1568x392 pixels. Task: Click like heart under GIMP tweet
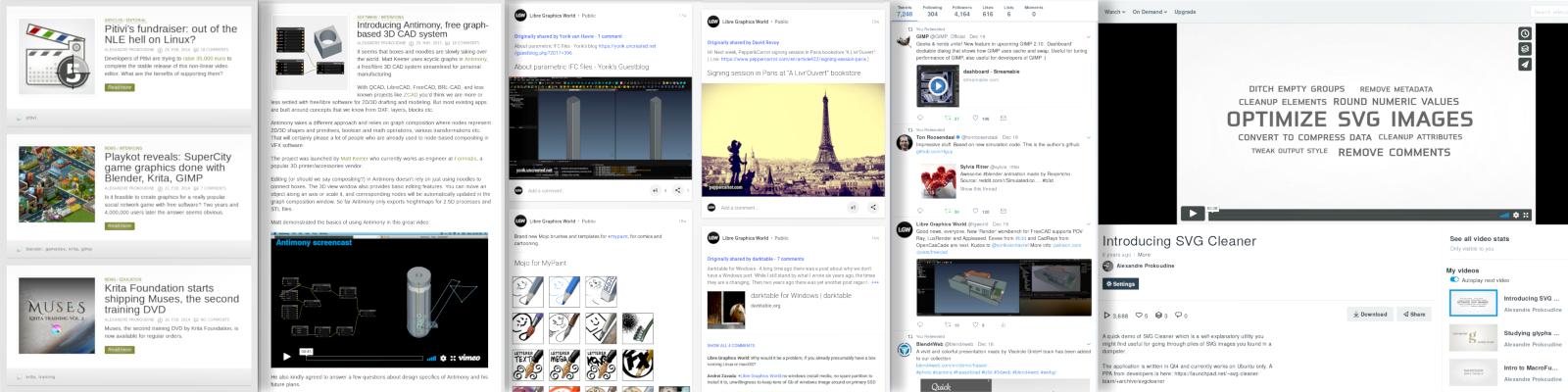(x=976, y=119)
